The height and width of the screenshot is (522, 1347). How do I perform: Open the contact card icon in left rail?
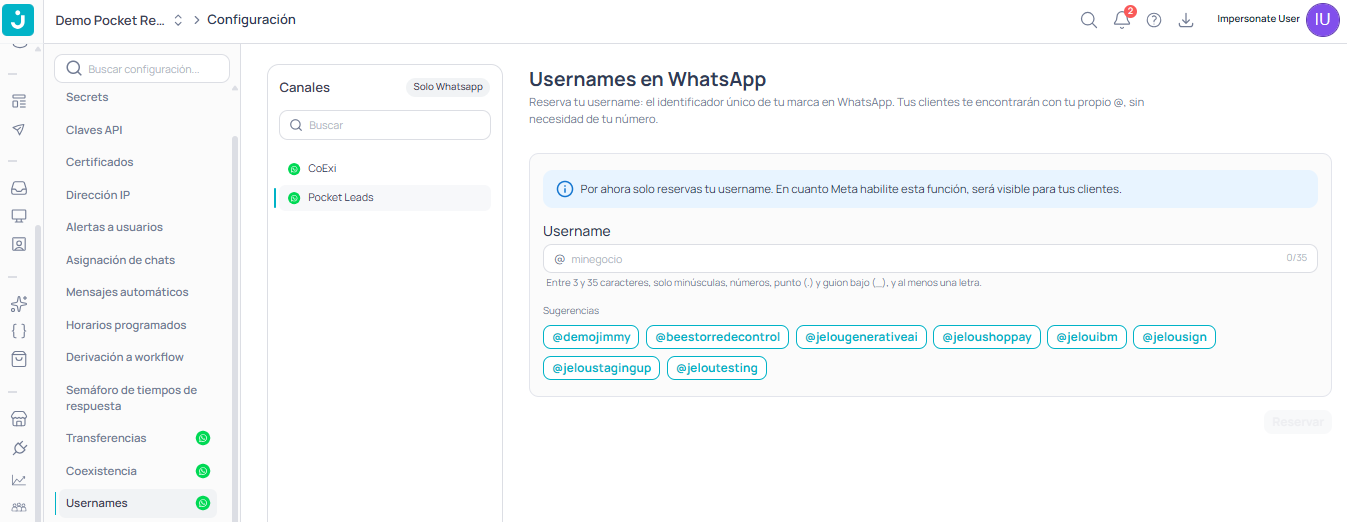19,244
